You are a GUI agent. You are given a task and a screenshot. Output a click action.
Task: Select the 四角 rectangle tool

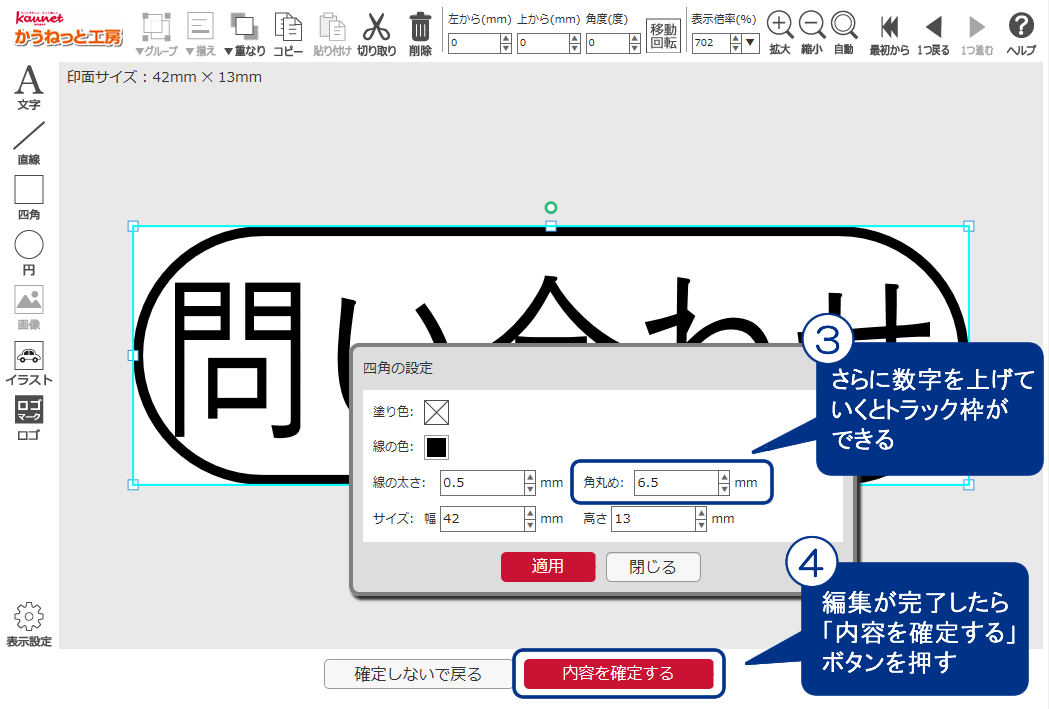coord(29,195)
